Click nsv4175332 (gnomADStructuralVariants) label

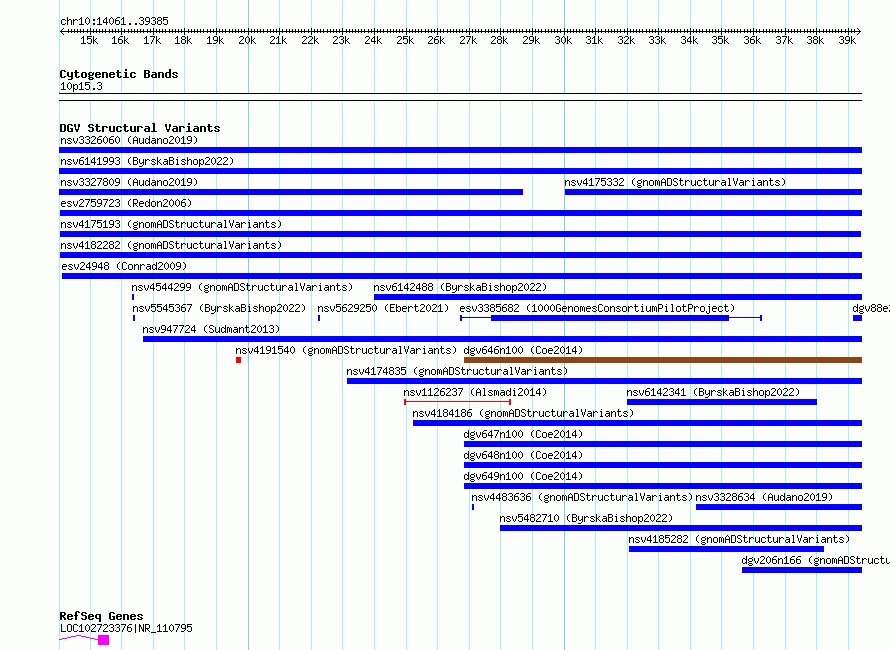click(675, 182)
